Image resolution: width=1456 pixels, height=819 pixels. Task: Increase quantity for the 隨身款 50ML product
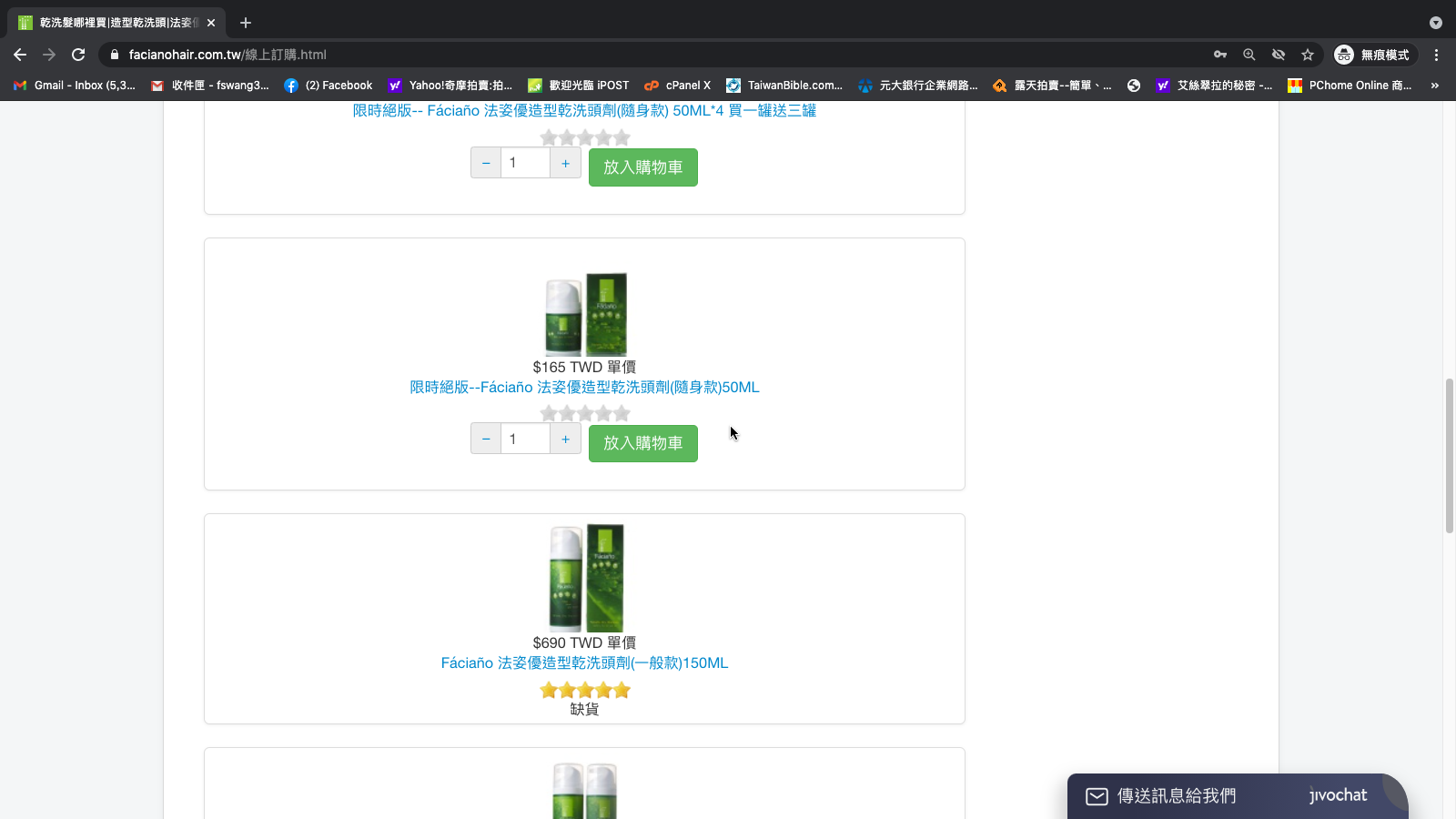coord(566,439)
